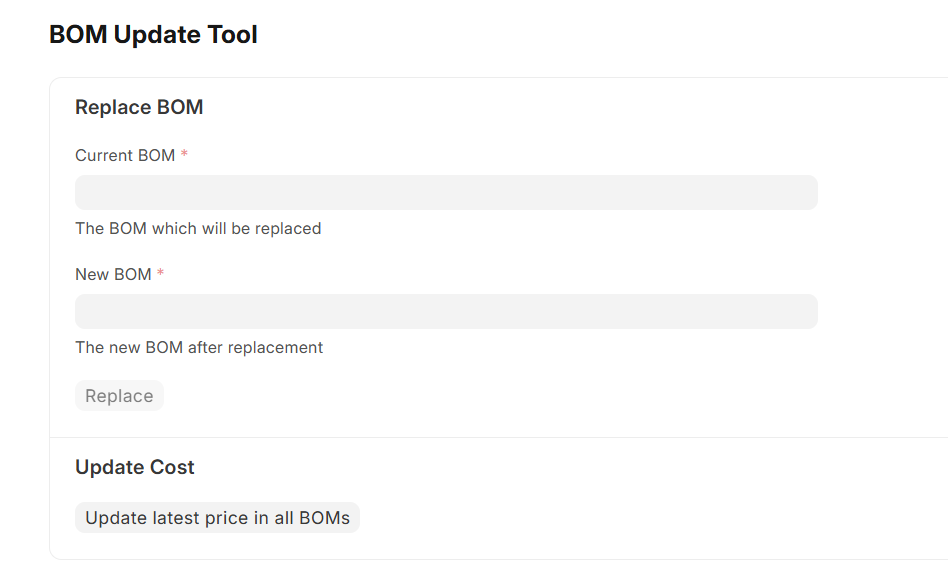Click the New BOM field label

point(113,274)
